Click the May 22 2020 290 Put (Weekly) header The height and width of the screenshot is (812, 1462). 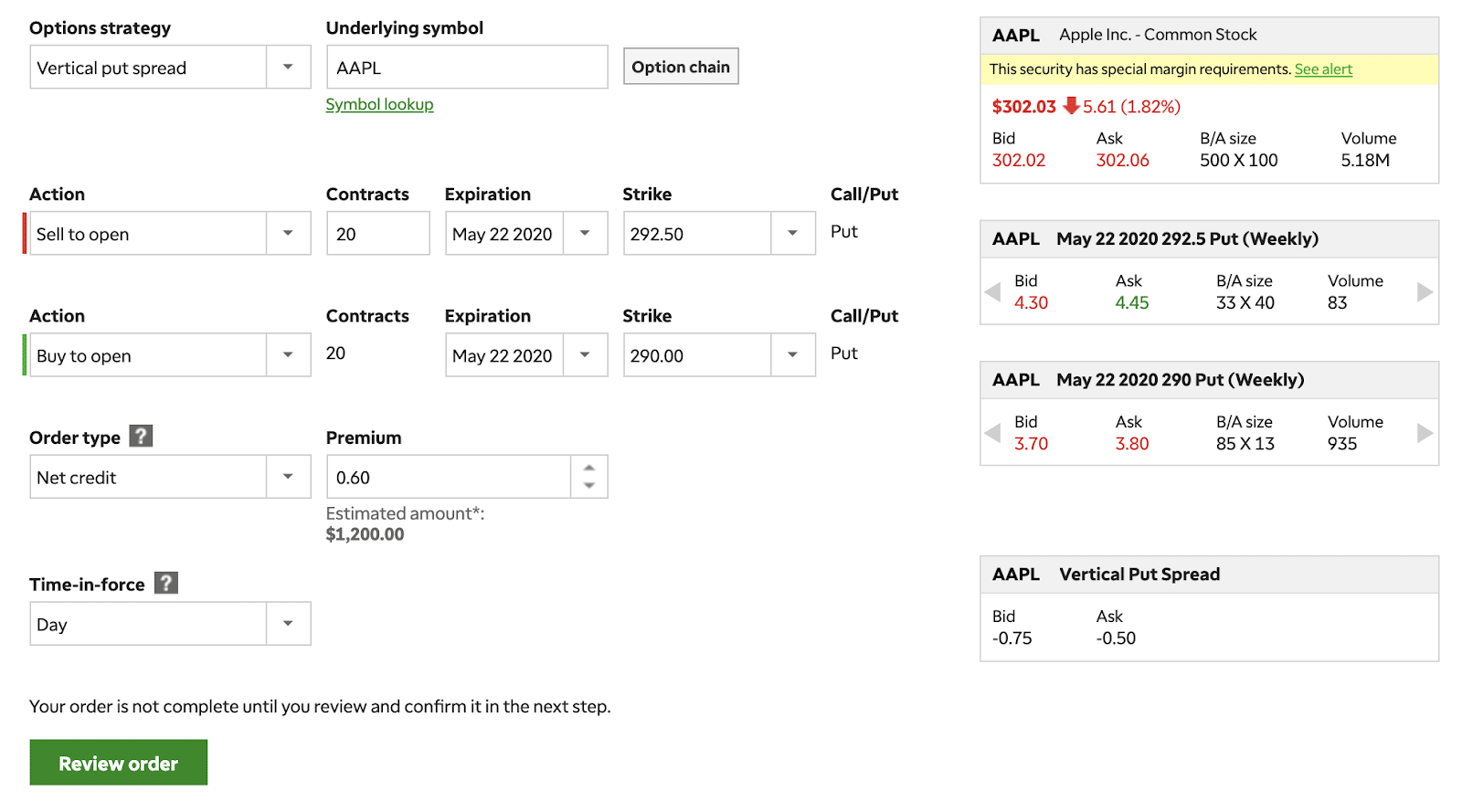pos(1181,380)
